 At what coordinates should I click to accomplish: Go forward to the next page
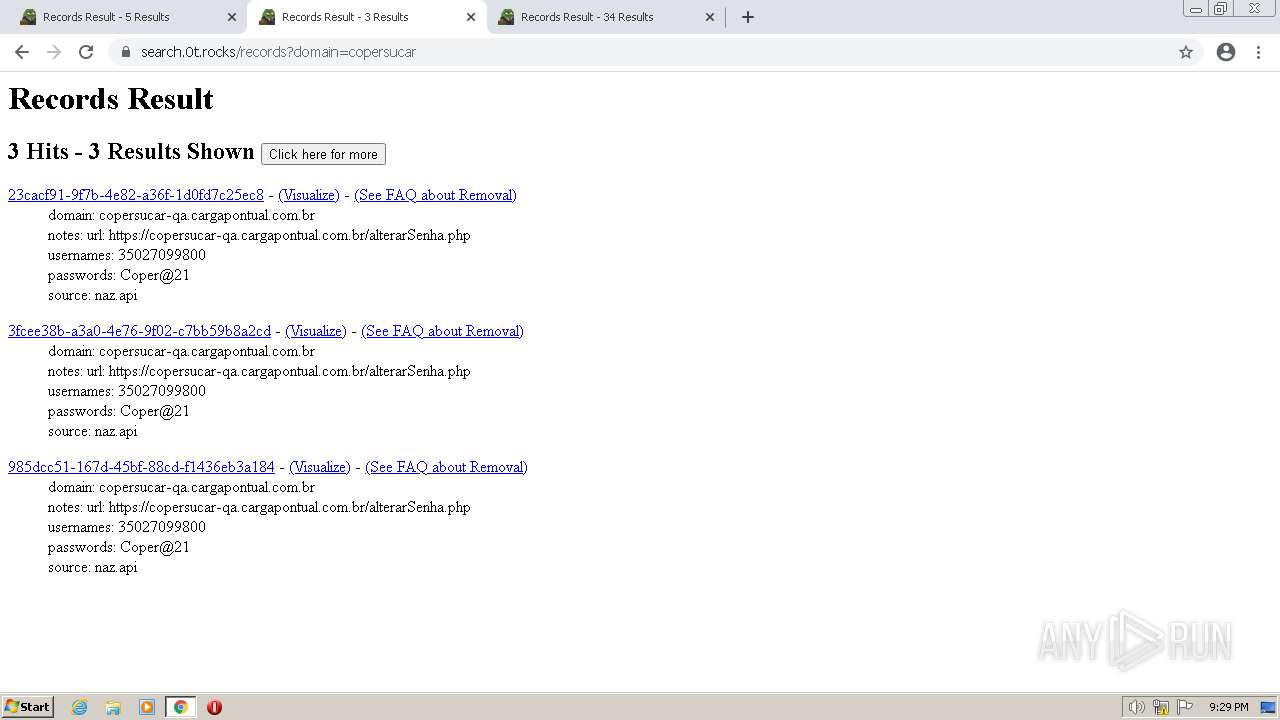coord(54,52)
